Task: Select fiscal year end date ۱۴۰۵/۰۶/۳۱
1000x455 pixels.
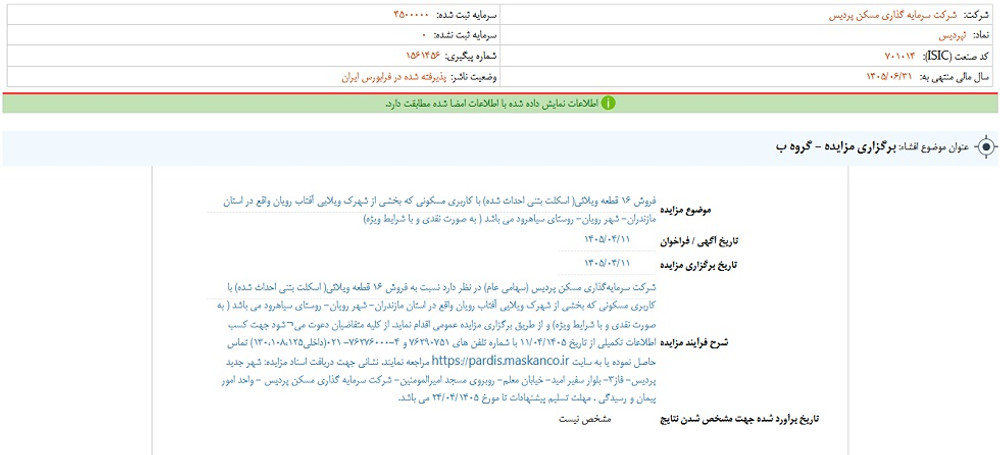Action: pyautogui.click(x=889, y=77)
